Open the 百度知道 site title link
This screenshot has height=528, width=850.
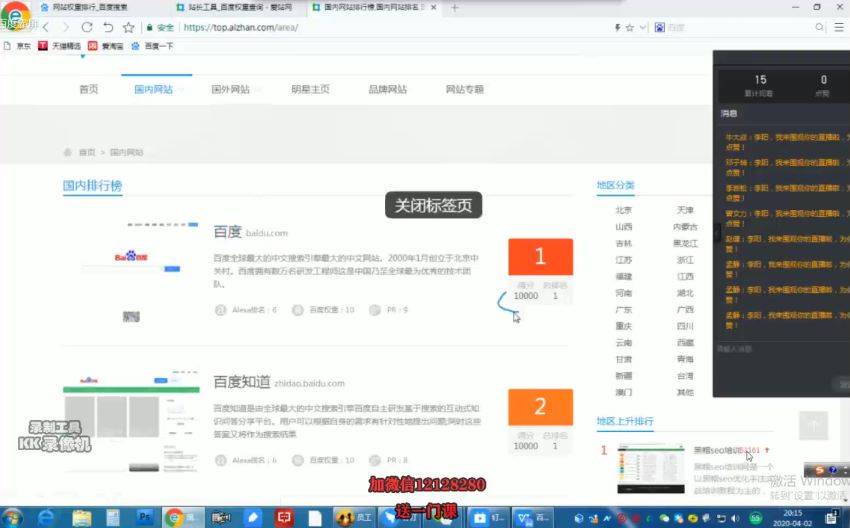coord(242,382)
